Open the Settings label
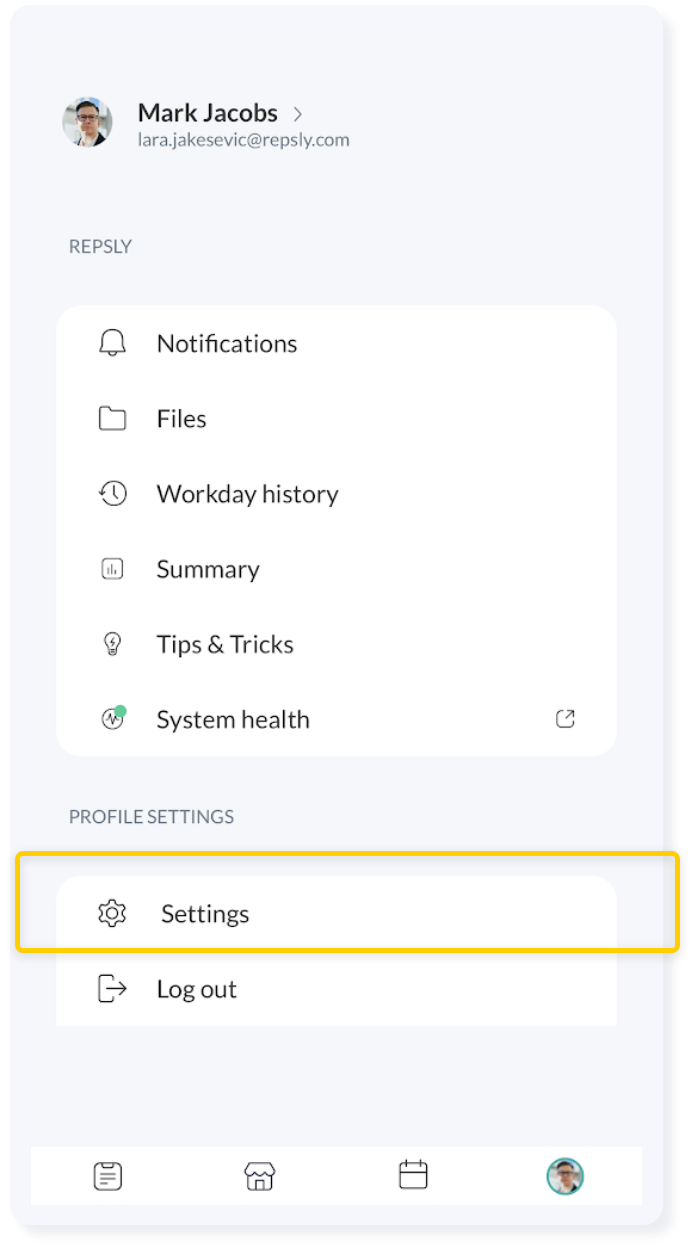695x1250 pixels. (205, 914)
